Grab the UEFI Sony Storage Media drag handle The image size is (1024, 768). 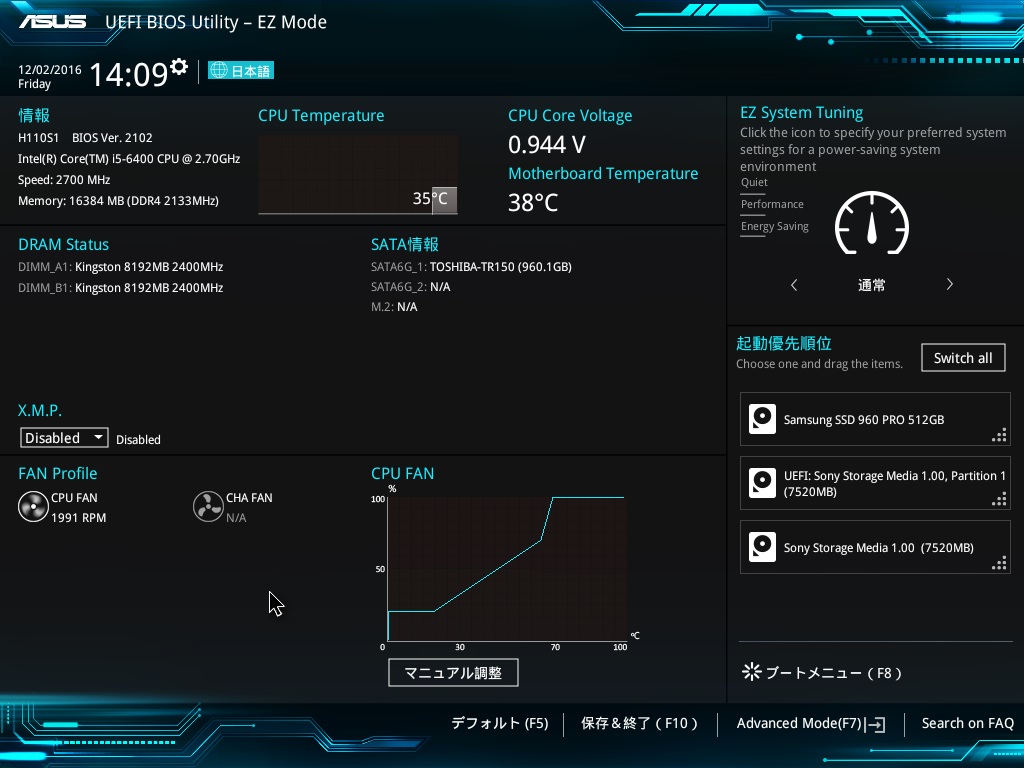click(x=999, y=500)
